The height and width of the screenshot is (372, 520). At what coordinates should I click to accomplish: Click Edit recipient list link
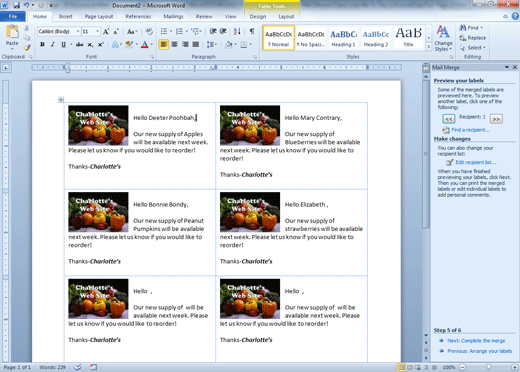pyautogui.click(x=476, y=162)
